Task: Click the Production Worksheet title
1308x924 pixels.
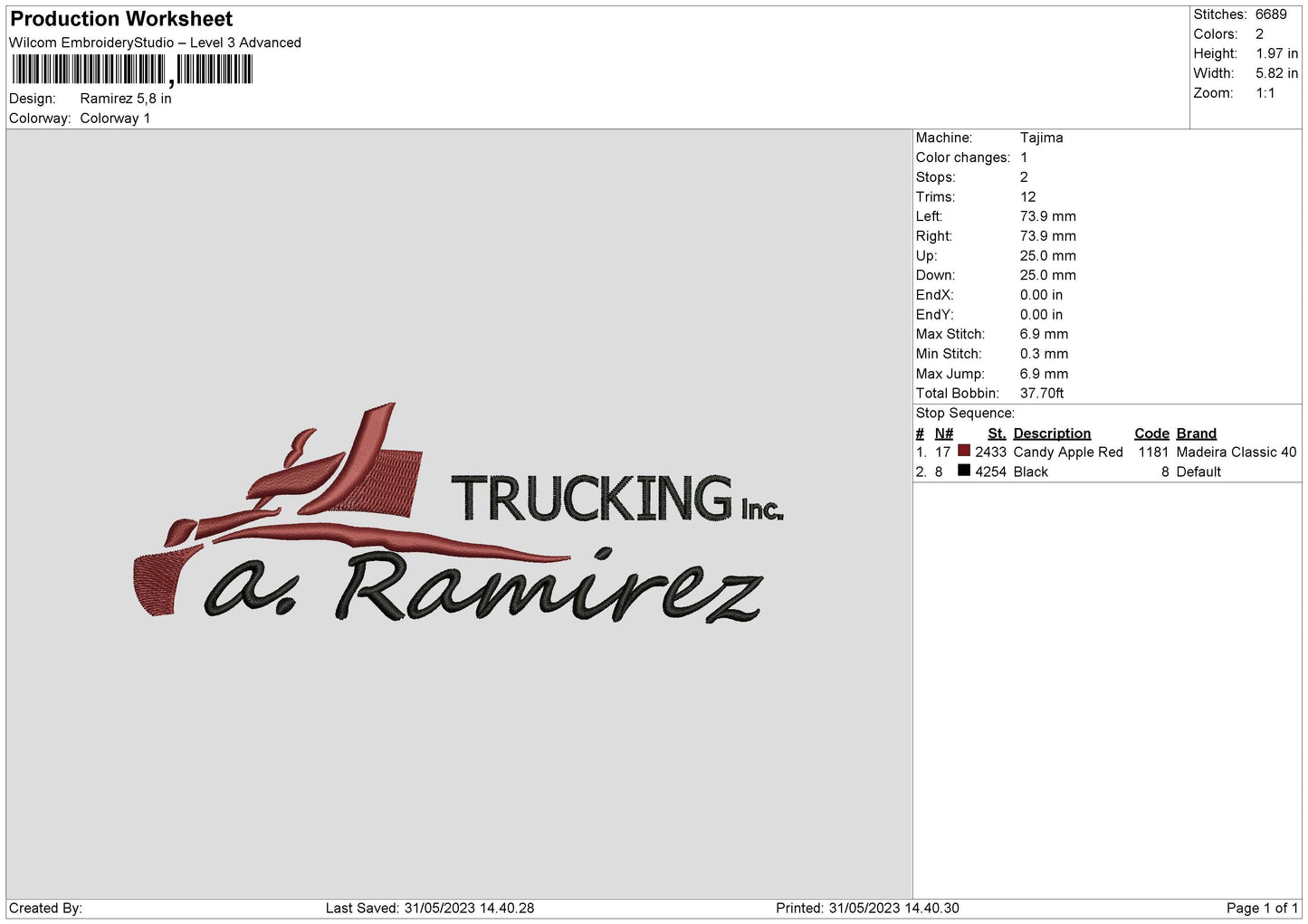Action: pos(121,19)
